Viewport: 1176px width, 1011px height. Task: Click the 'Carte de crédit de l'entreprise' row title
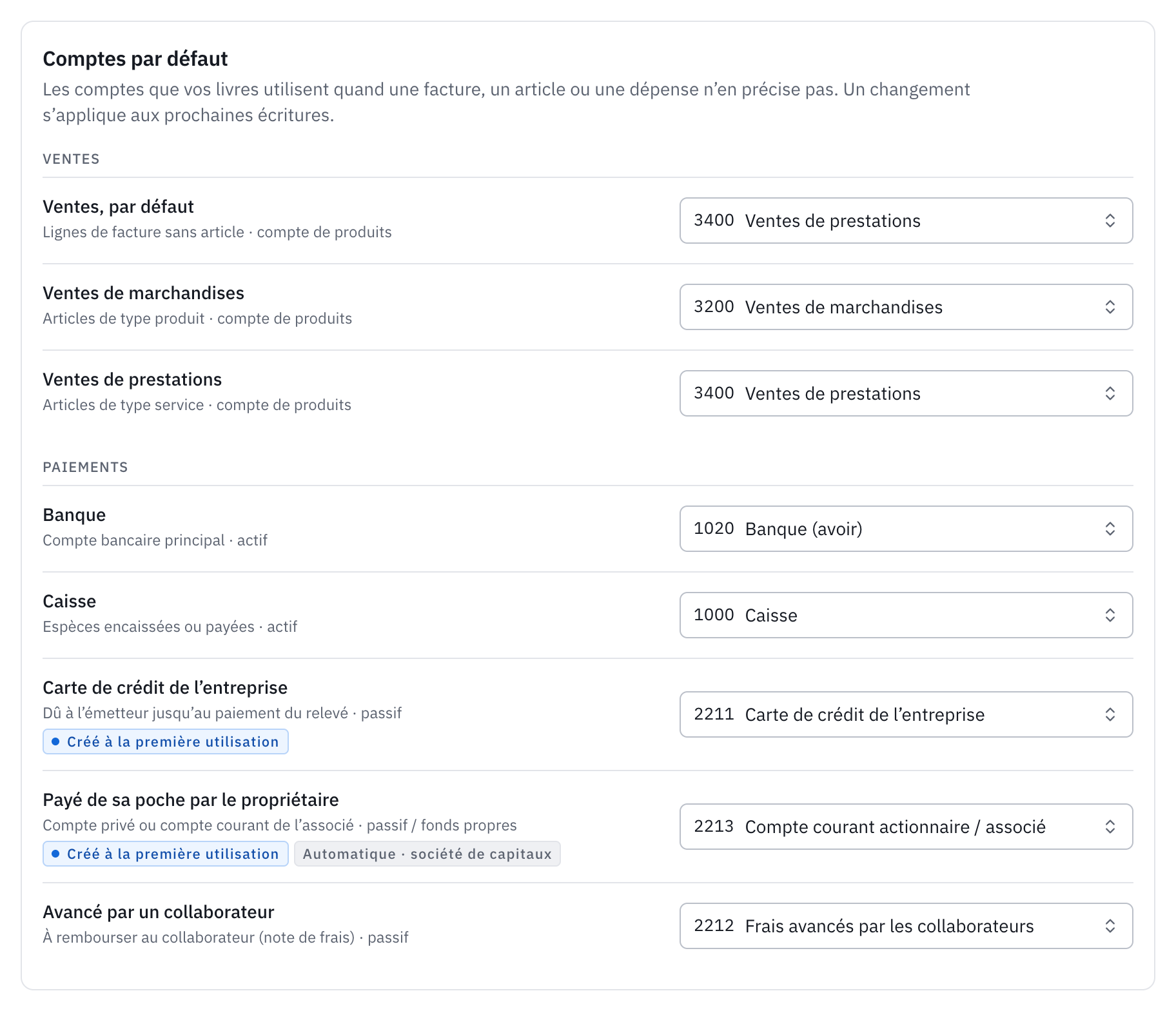(x=165, y=687)
